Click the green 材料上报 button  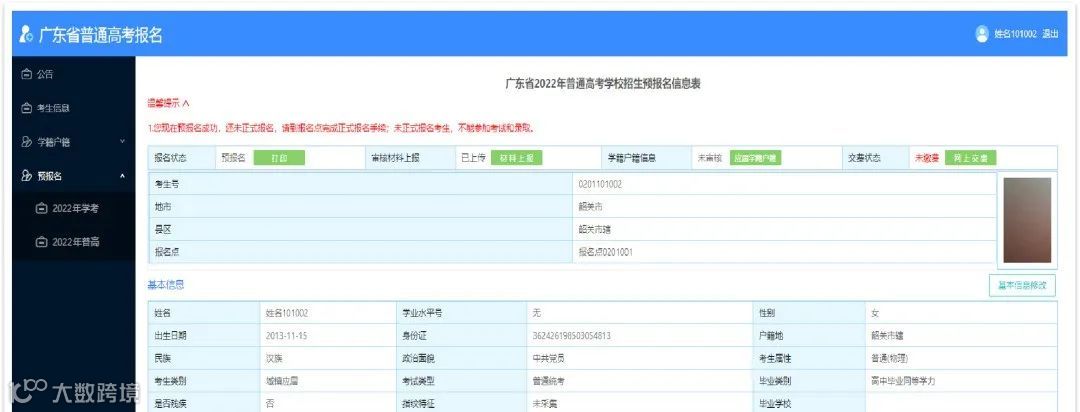[x=517, y=158]
